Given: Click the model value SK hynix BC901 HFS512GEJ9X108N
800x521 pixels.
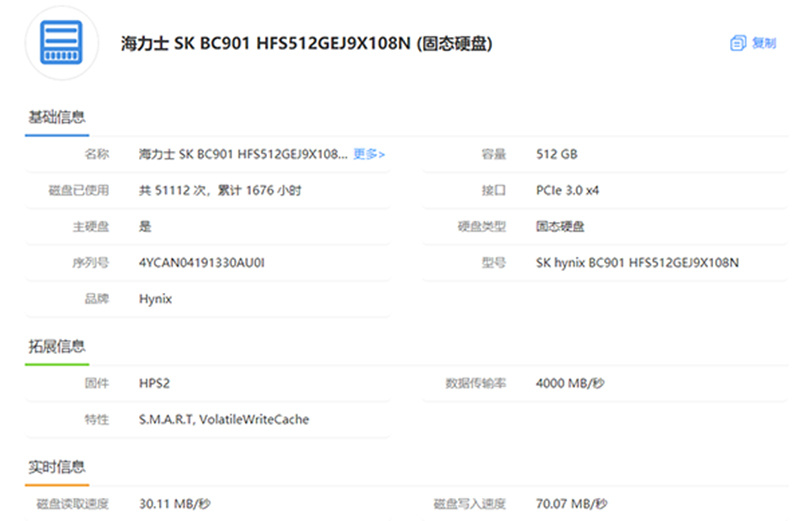Looking at the screenshot, I should tap(637, 263).
